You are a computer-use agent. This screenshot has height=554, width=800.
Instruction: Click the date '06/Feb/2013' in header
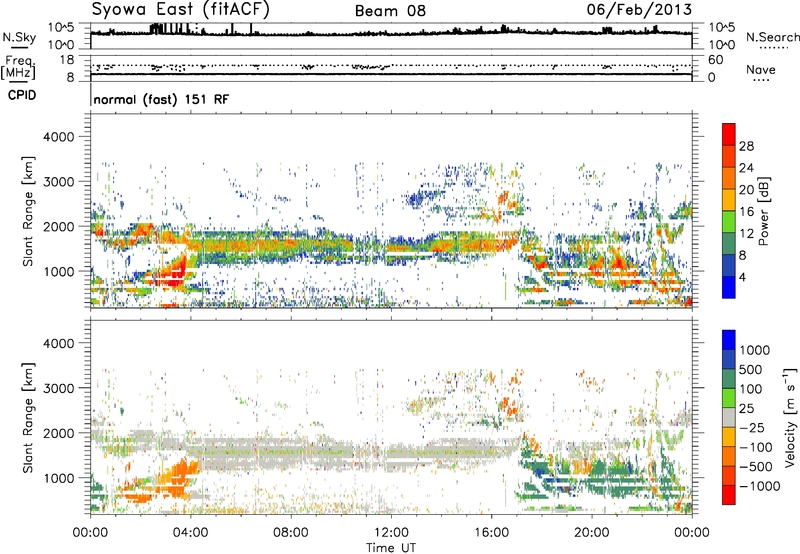point(639,9)
